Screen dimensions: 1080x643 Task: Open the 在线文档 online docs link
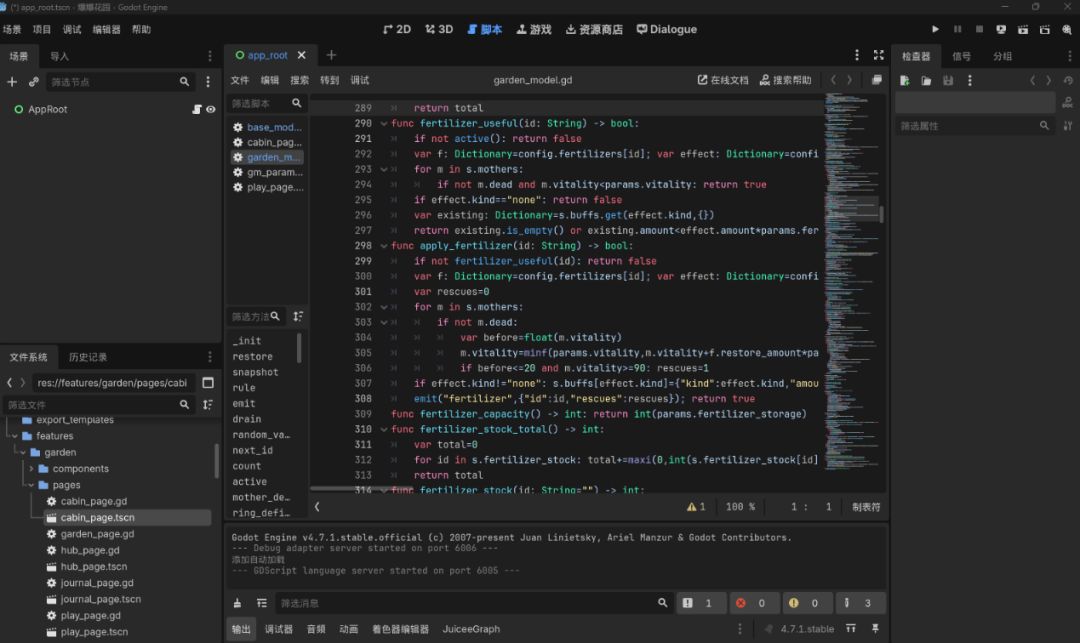723,80
